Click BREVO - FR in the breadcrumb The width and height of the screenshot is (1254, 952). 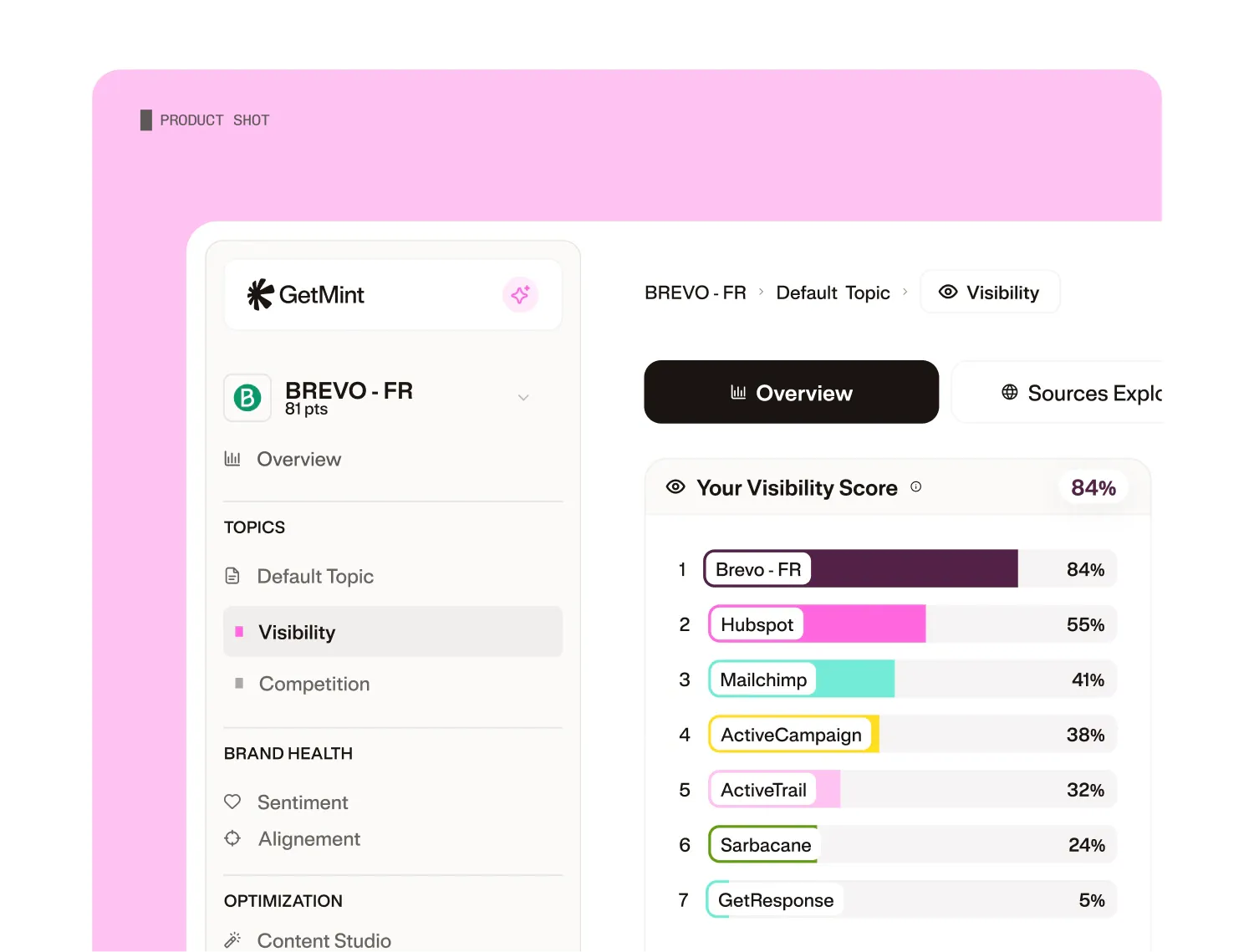(696, 293)
